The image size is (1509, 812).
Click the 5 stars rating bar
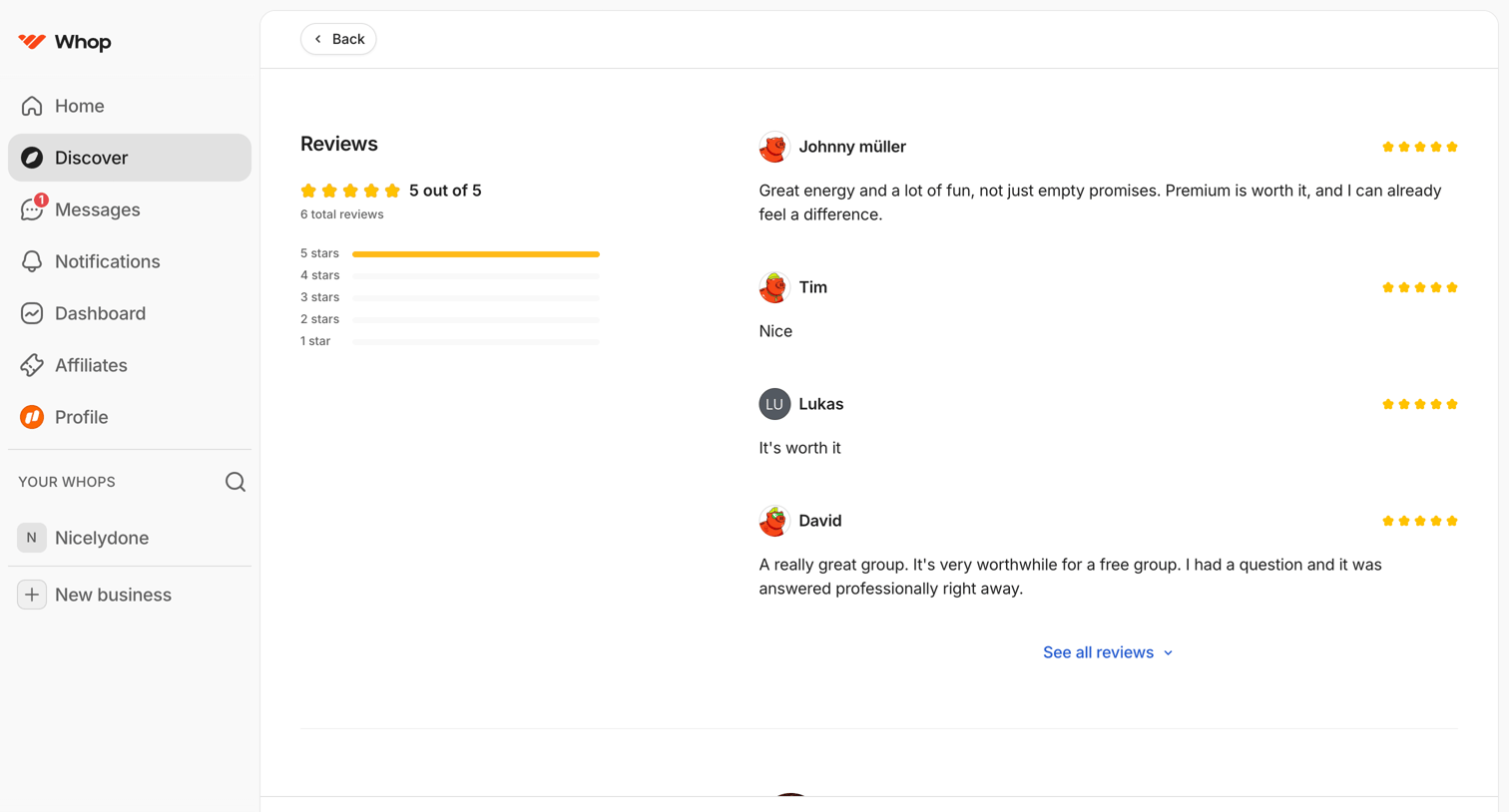pyautogui.click(x=476, y=254)
